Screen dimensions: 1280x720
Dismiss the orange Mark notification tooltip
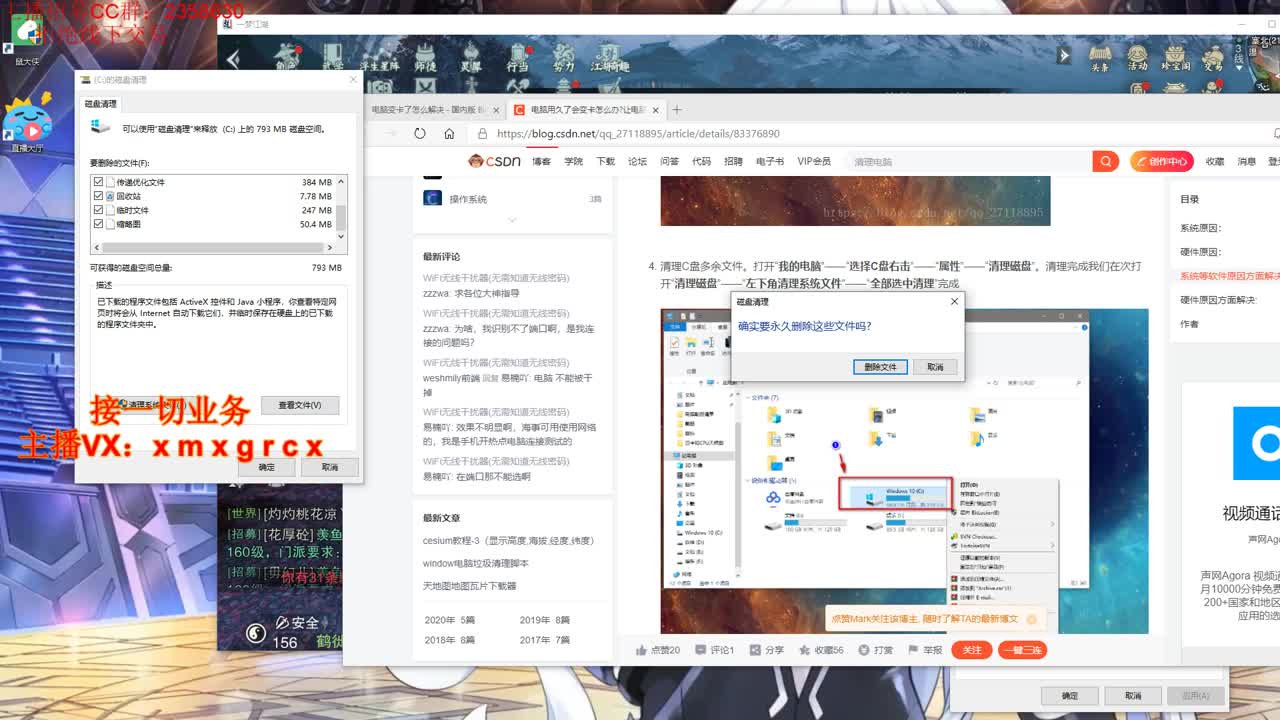click(1030, 619)
